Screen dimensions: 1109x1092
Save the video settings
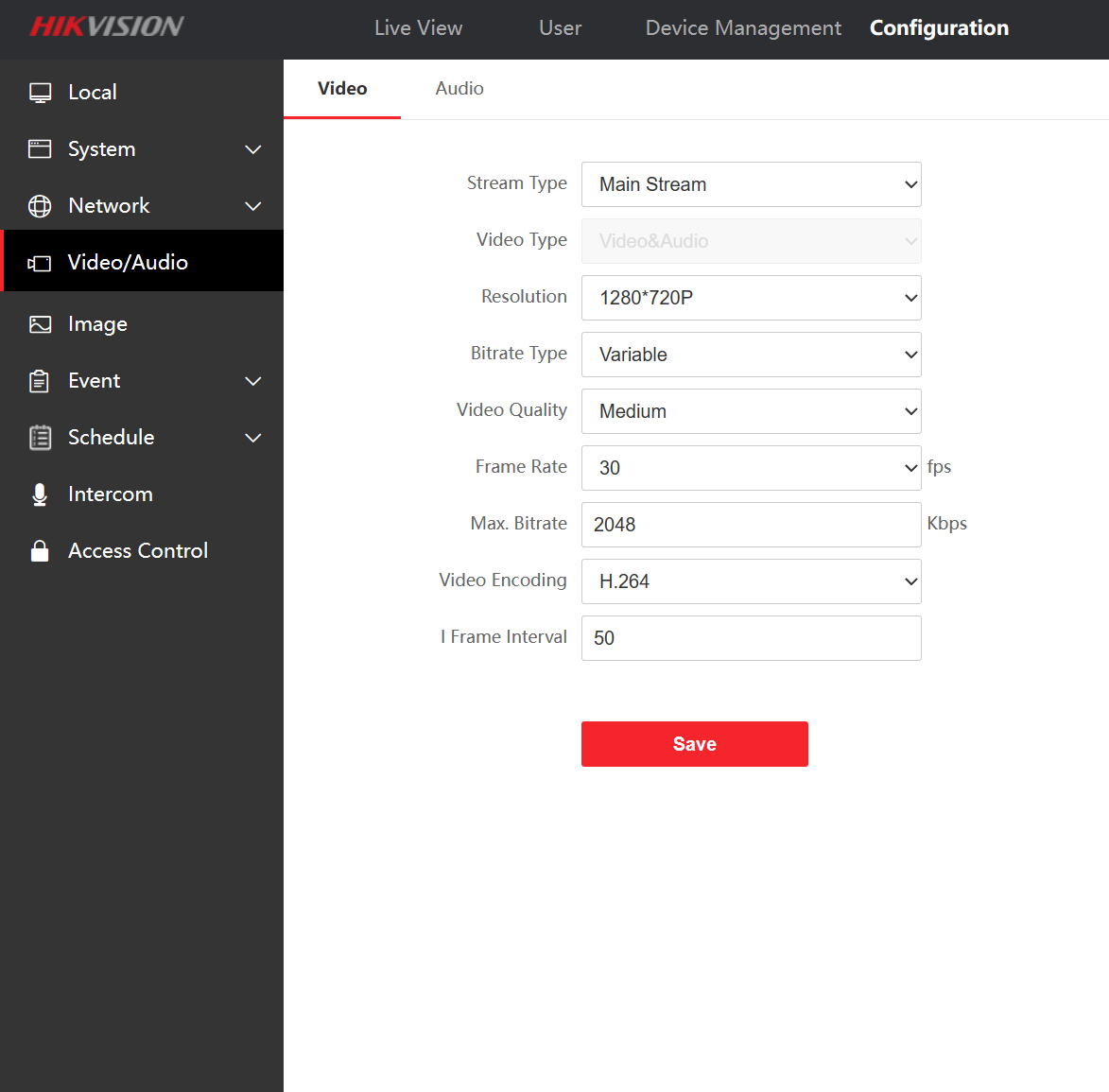pos(694,744)
